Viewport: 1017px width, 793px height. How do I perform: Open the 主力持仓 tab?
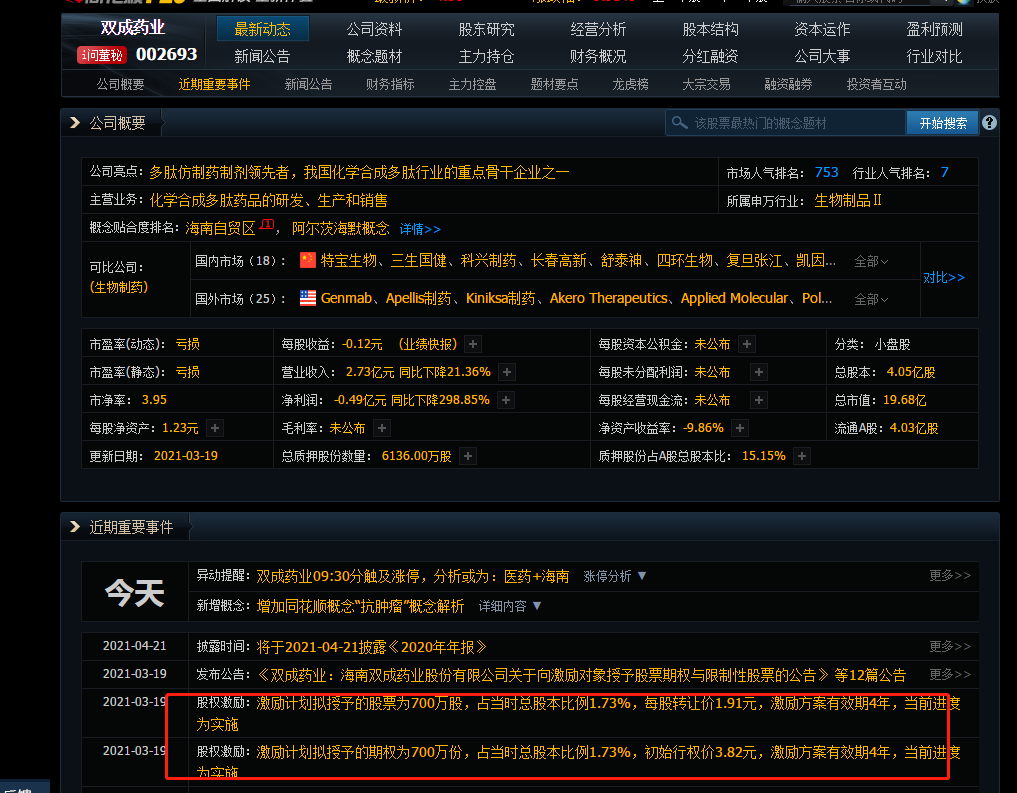point(486,56)
